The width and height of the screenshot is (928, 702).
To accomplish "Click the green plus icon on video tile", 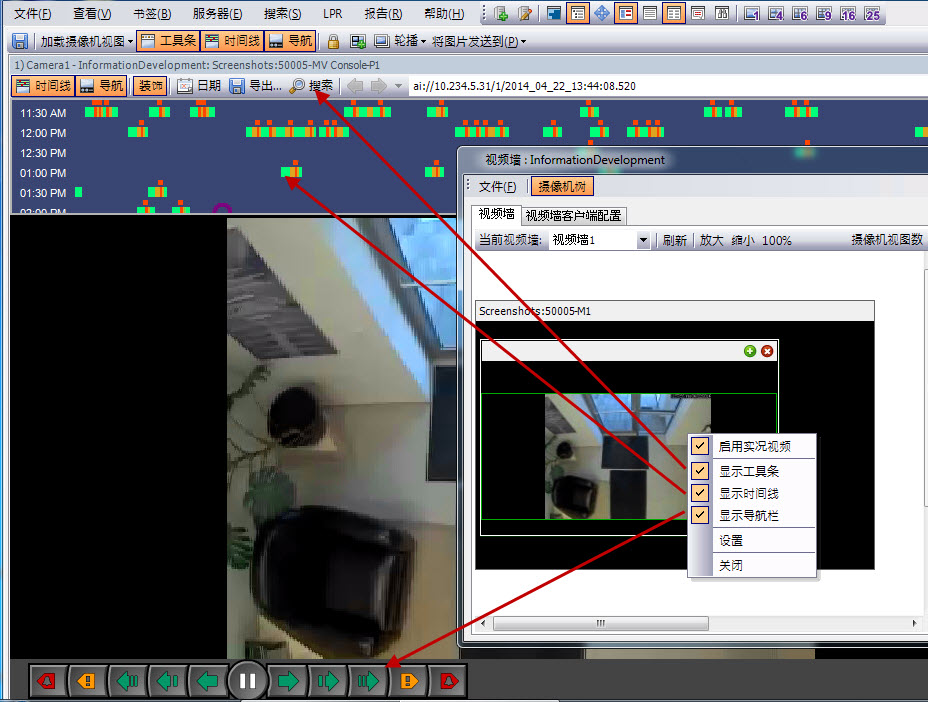I will [x=750, y=351].
